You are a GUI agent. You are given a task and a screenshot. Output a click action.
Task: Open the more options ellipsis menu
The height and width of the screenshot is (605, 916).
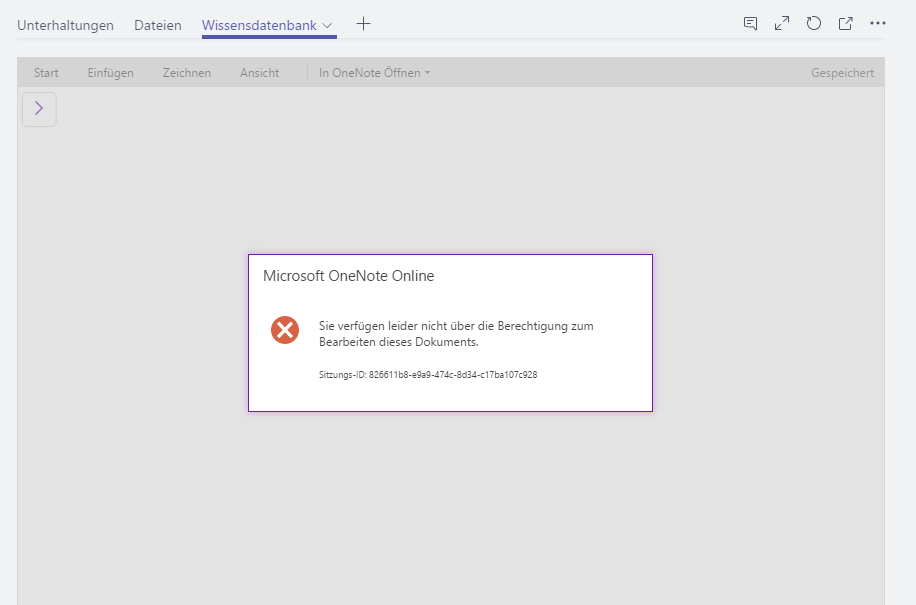877,23
